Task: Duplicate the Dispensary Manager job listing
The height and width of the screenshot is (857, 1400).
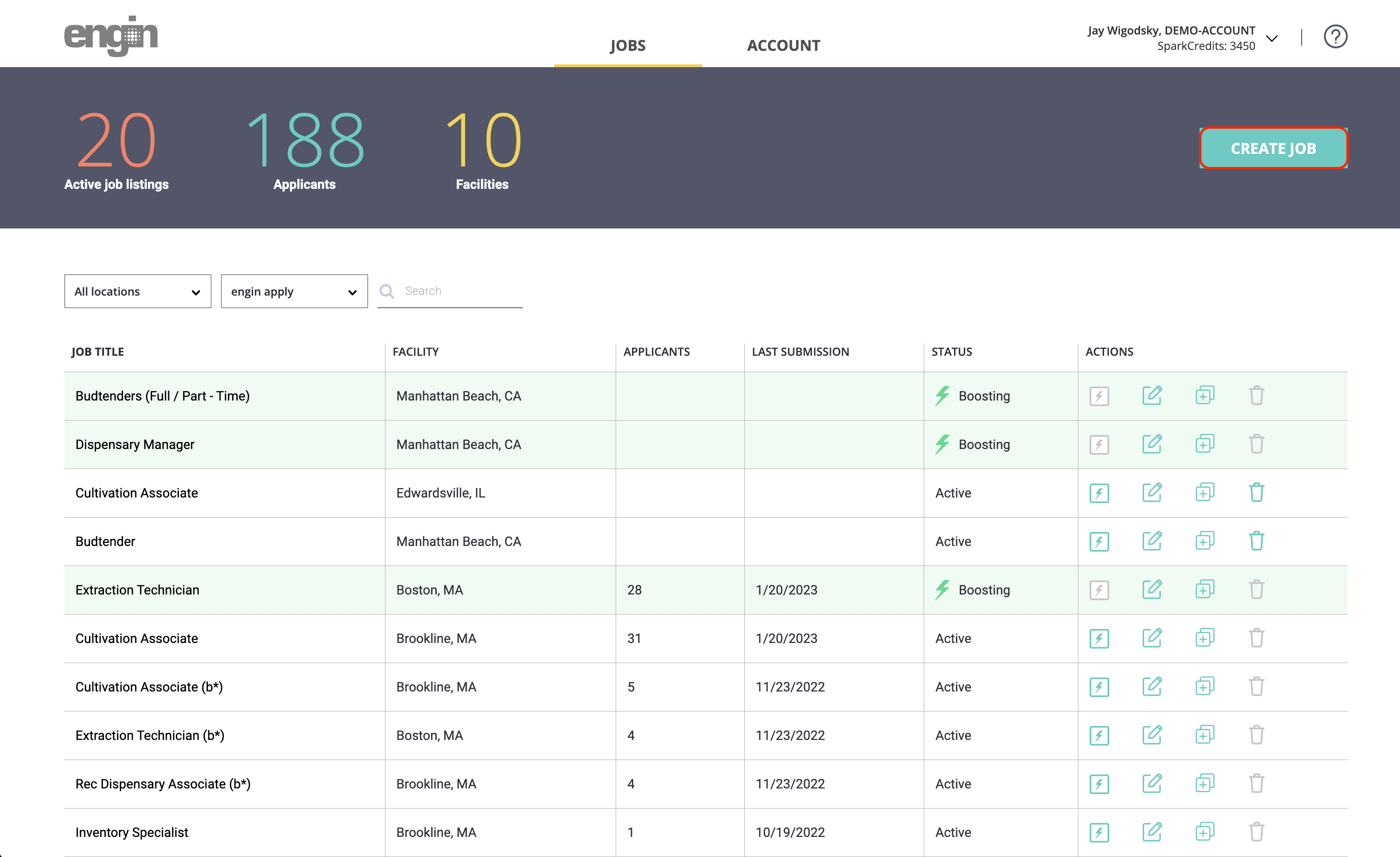Action: point(1204,444)
